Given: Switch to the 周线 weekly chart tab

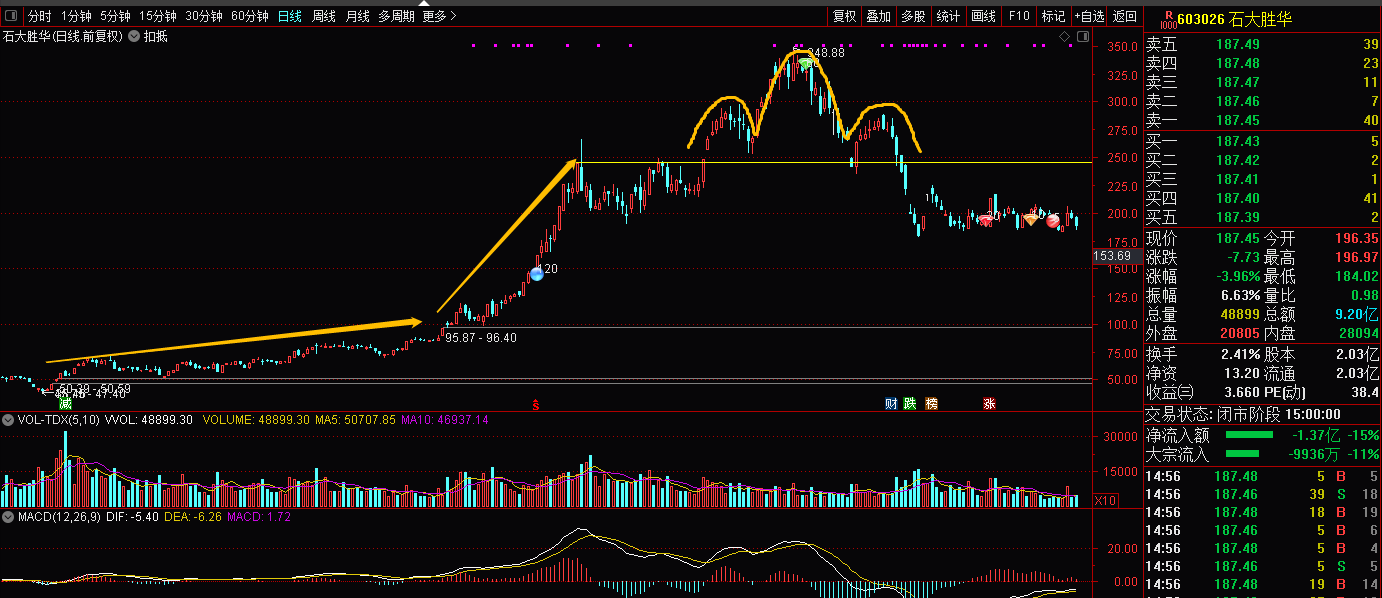Looking at the screenshot, I should tap(324, 16).
